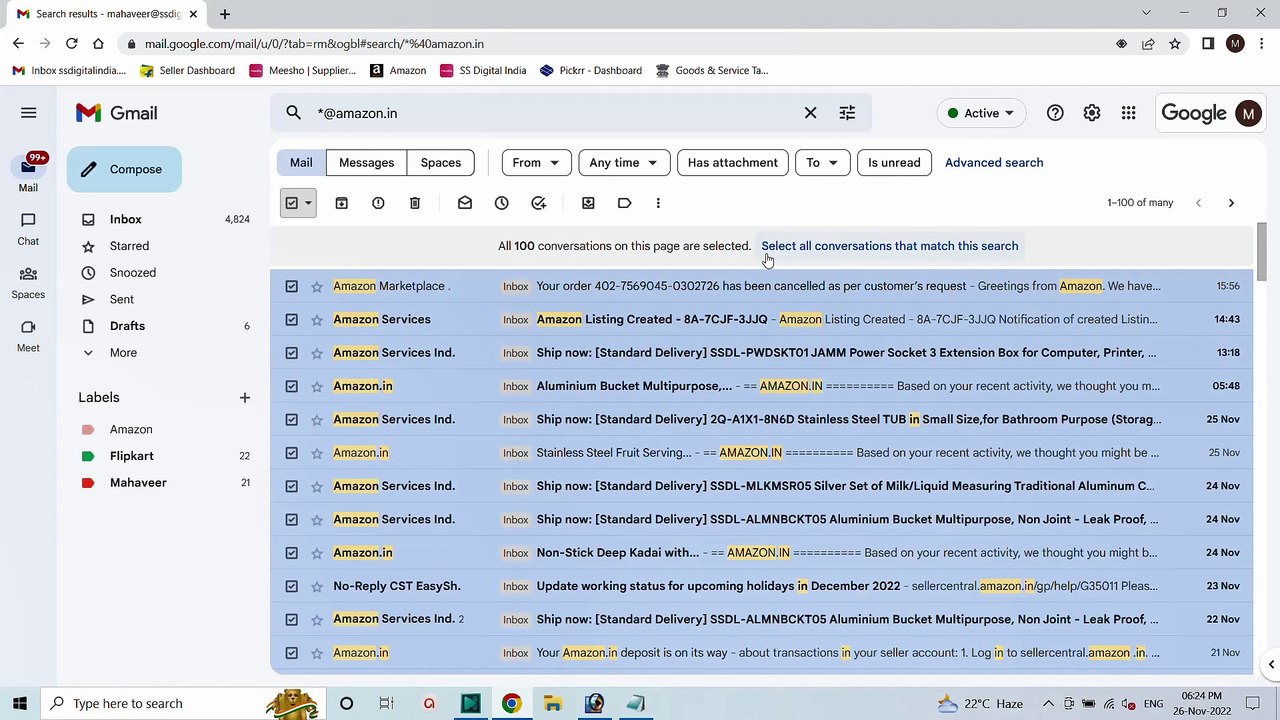This screenshot has width=1280, height=720.
Task: Open the Active status dropdown
Action: coord(981,113)
